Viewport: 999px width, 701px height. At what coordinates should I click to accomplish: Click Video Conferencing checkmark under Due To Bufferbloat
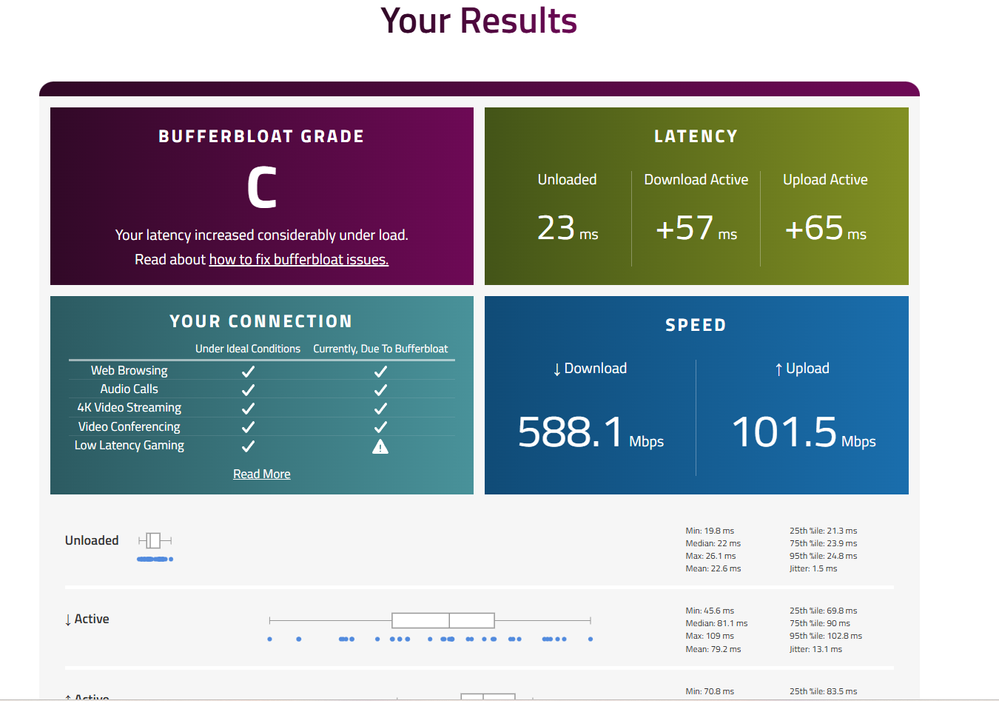point(380,427)
